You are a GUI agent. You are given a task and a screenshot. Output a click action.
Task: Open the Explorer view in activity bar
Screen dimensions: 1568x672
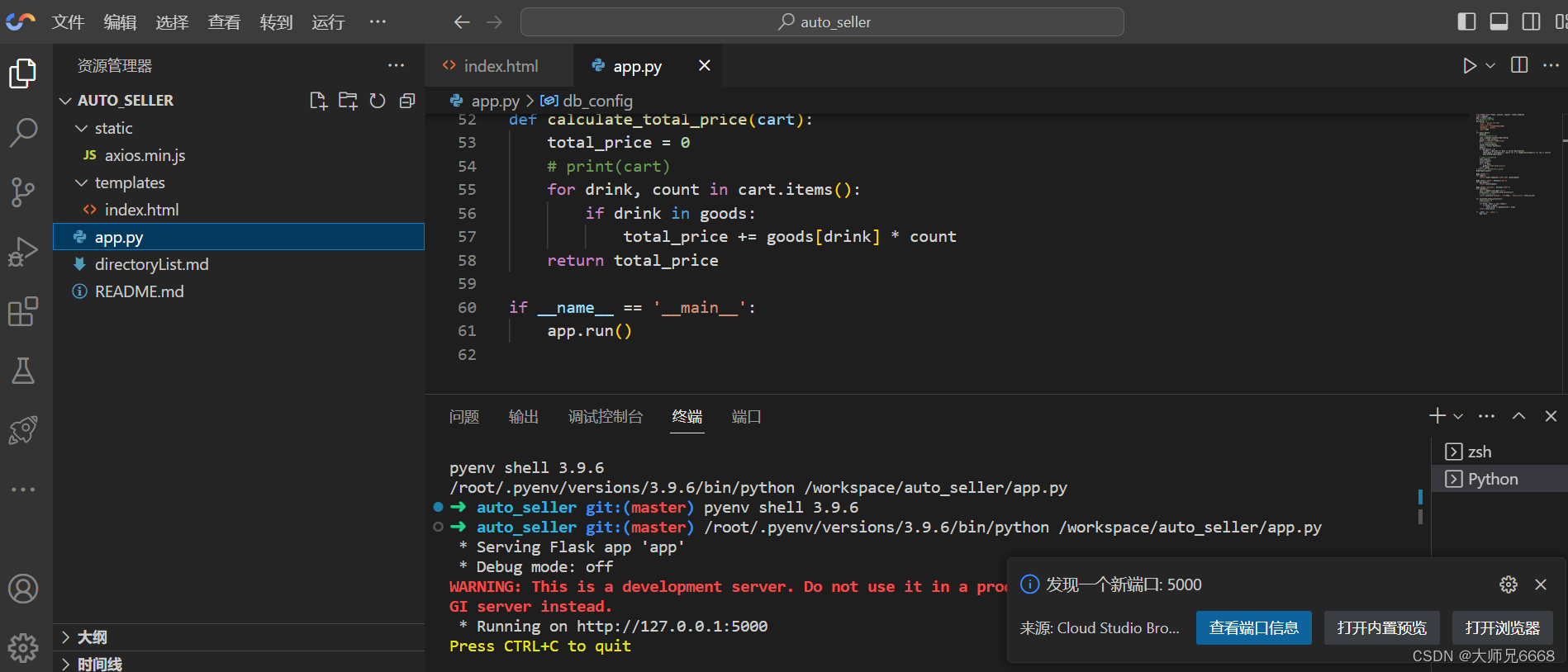23,73
